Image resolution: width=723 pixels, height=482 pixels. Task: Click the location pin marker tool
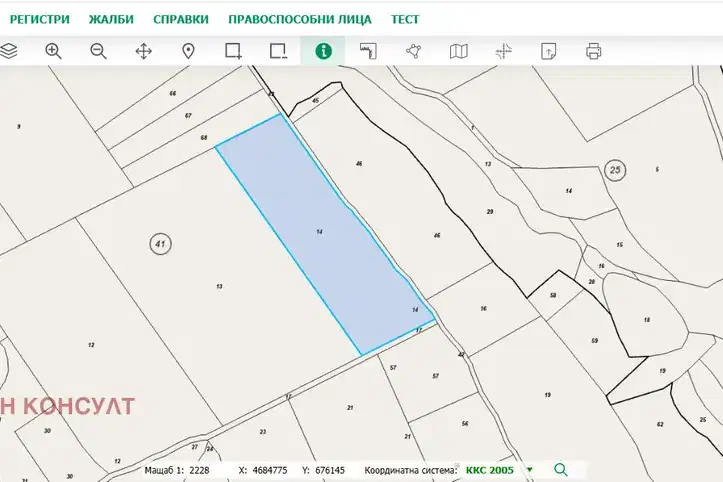tap(188, 51)
